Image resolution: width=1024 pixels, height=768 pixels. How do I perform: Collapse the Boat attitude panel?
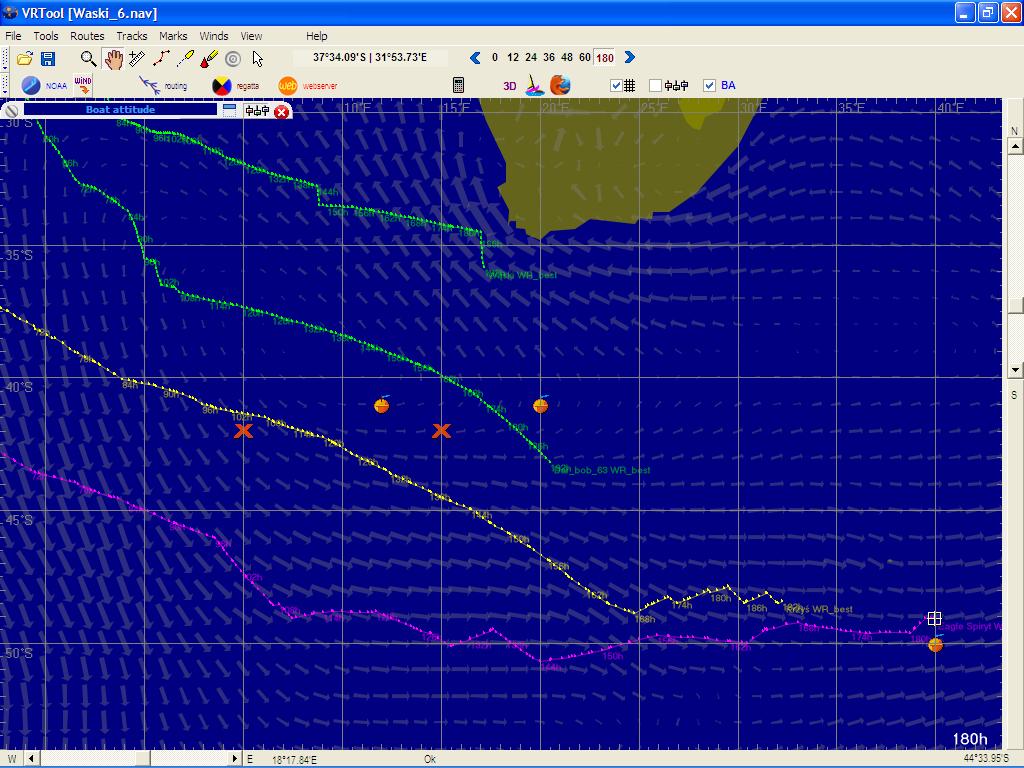coord(230,110)
